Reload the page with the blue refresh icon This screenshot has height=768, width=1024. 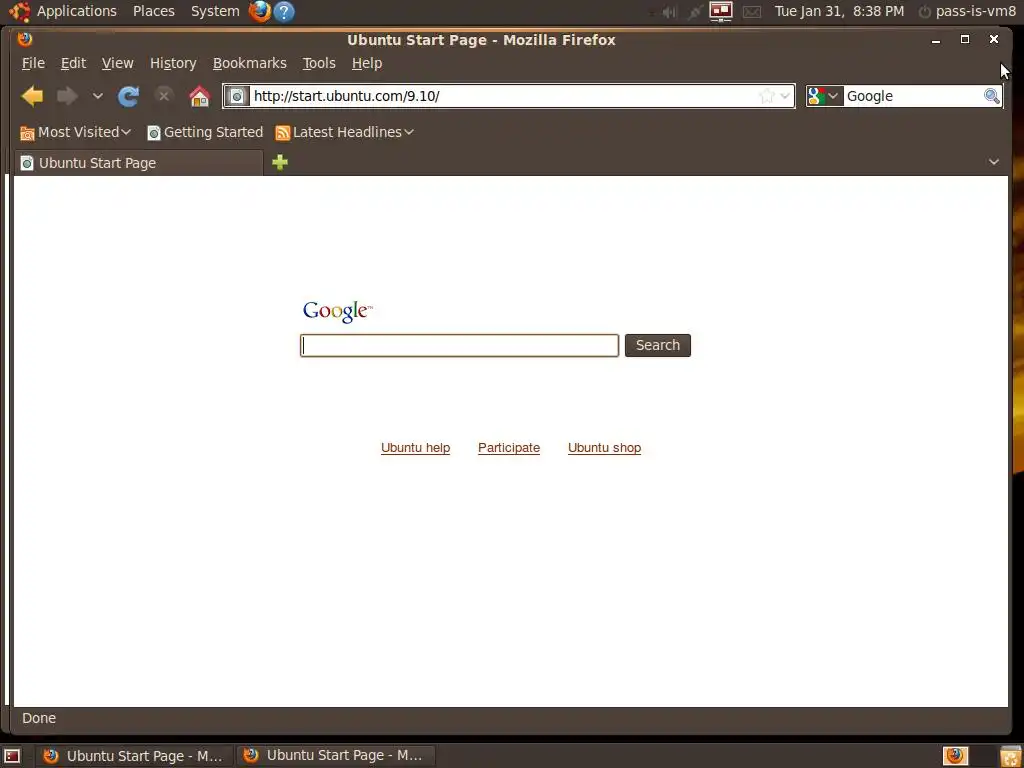[128, 96]
